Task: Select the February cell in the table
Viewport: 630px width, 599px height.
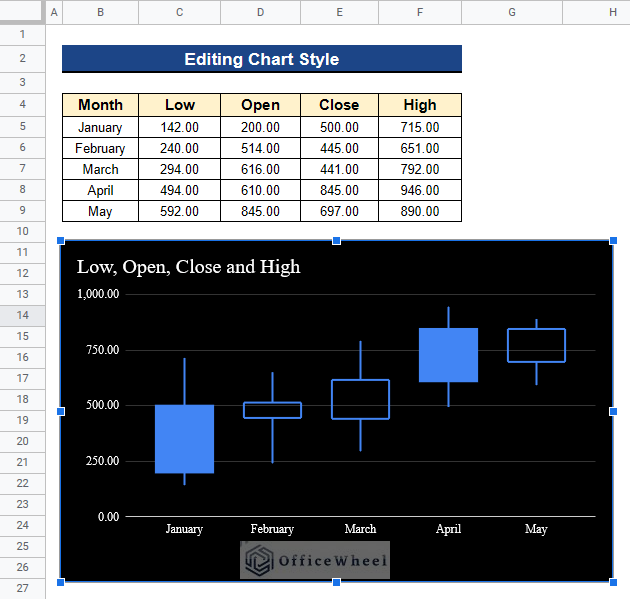Action: pos(100,148)
